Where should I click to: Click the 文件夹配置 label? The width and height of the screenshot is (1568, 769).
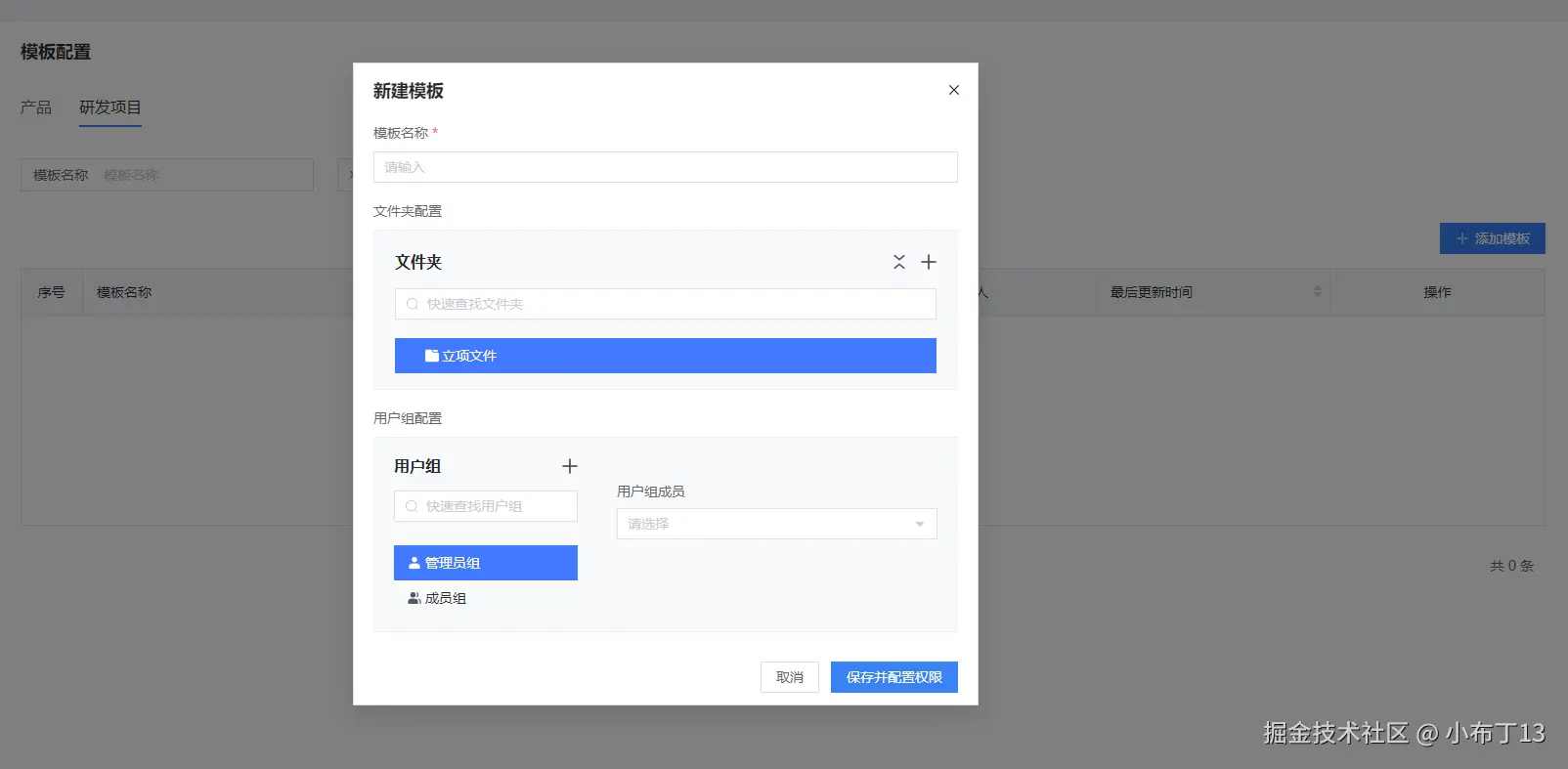tap(408, 211)
